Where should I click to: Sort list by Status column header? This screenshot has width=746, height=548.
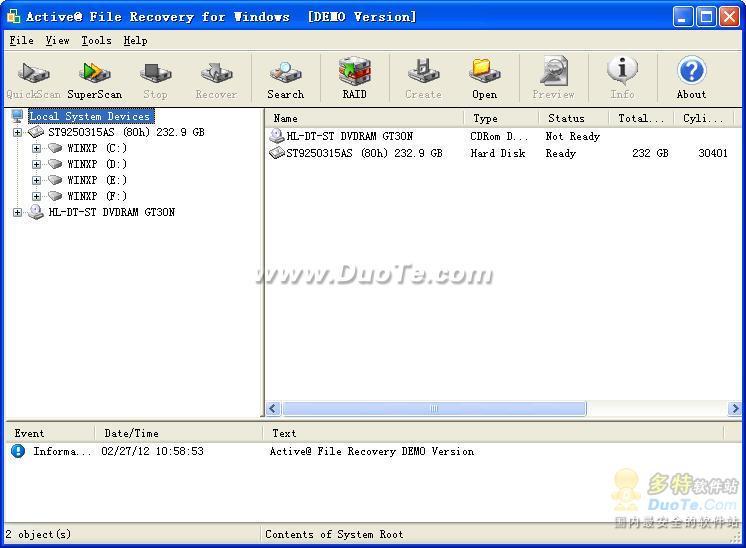[x=573, y=118]
